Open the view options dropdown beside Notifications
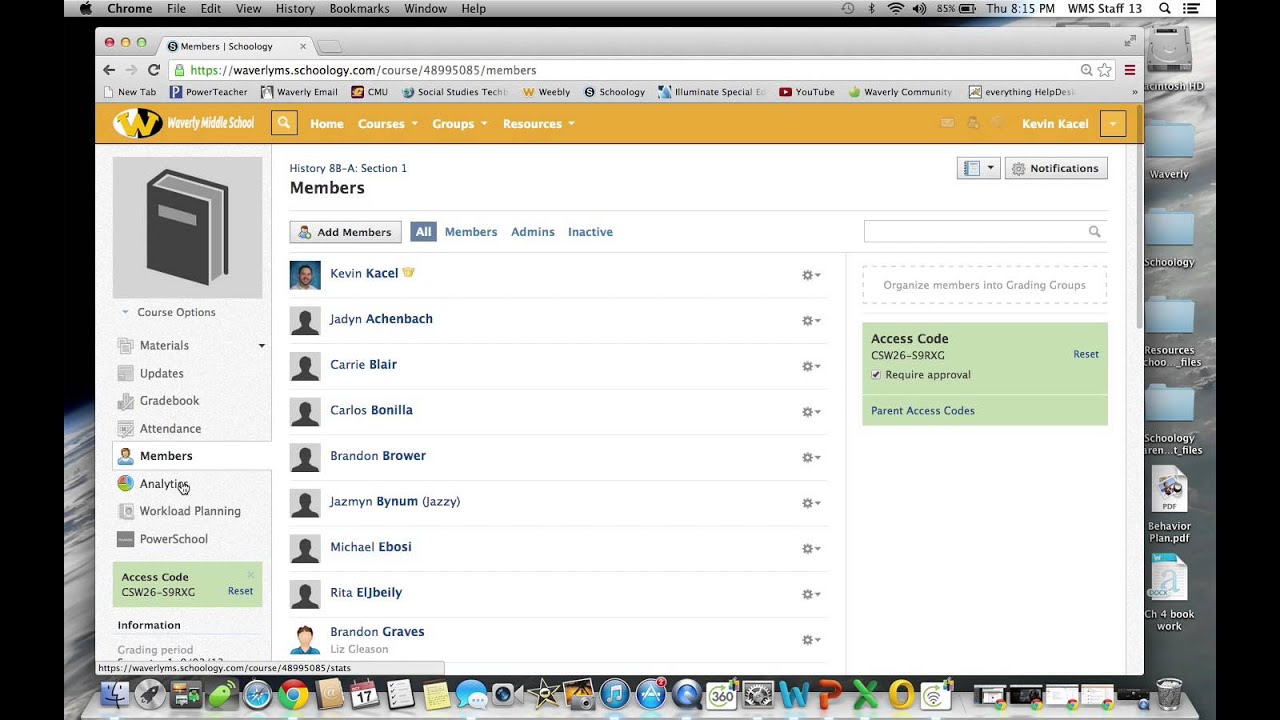This screenshot has height=720, width=1280. [978, 168]
